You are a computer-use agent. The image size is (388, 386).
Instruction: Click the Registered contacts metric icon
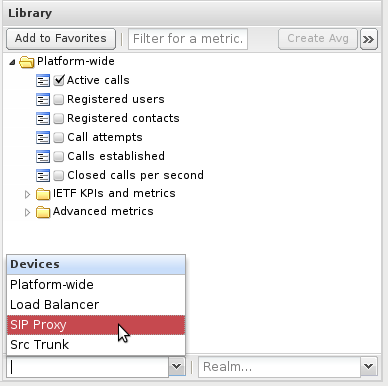[x=43, y=119]
